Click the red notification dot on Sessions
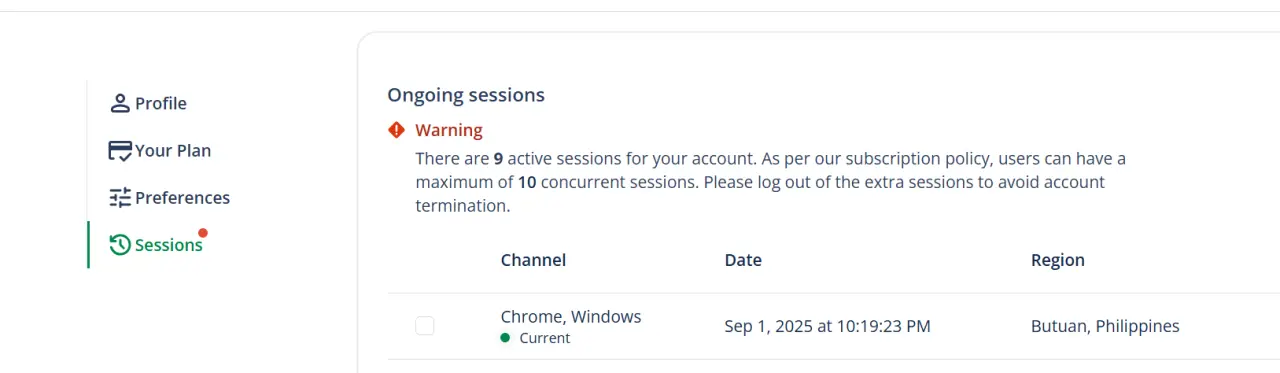This screenshot has height=373, width=1280. (203, 233)
